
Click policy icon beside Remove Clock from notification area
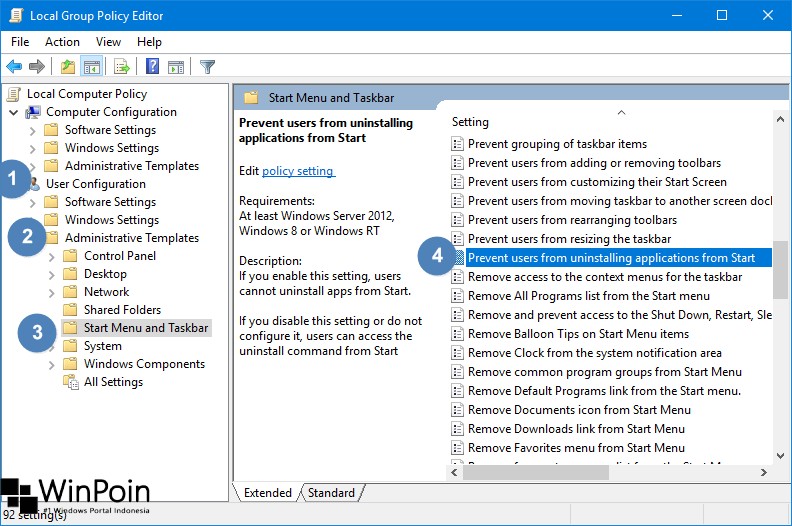tap(457, 353)
